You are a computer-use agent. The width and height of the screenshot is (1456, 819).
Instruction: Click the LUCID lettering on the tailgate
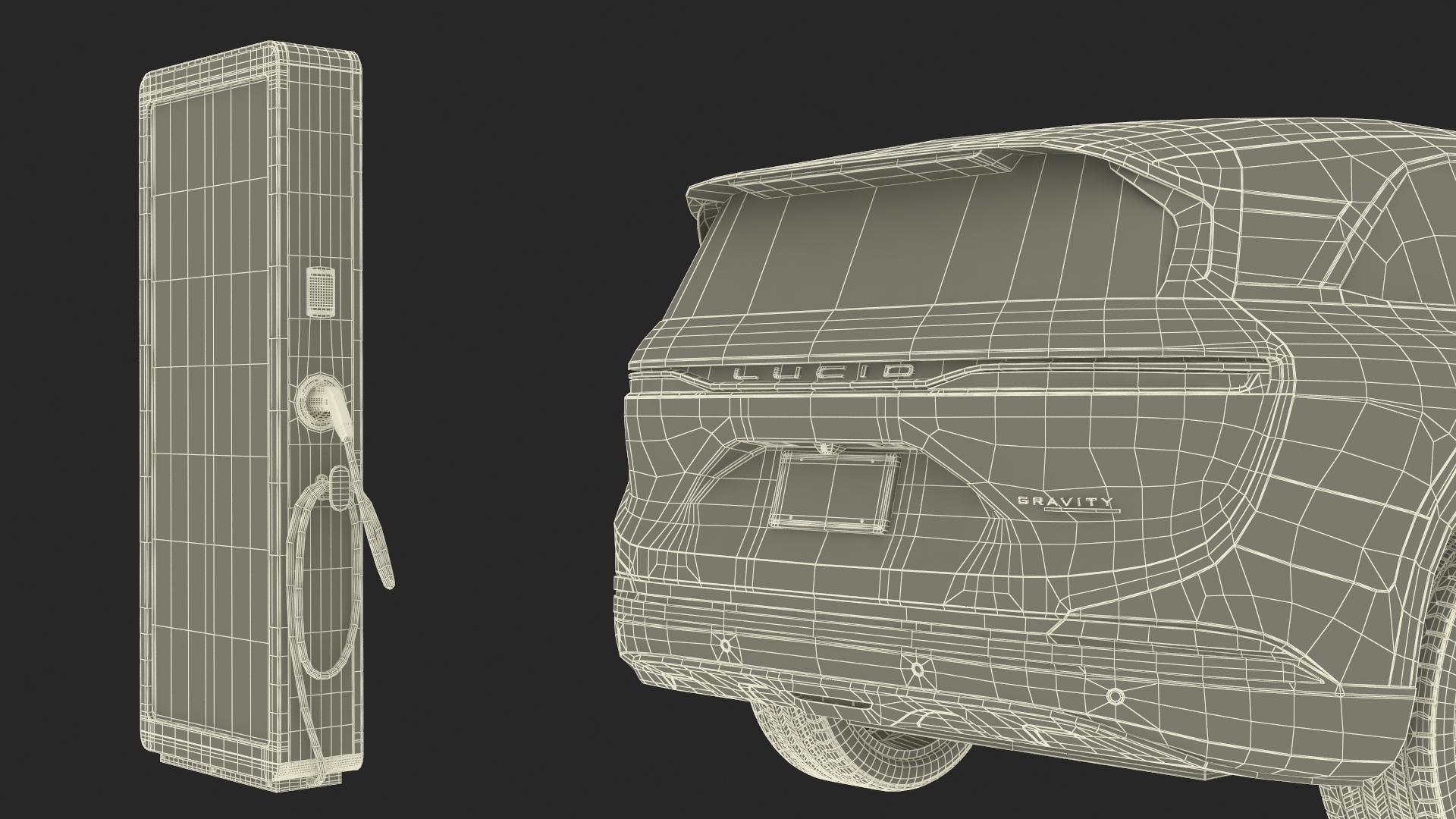(x=823, y=372)
